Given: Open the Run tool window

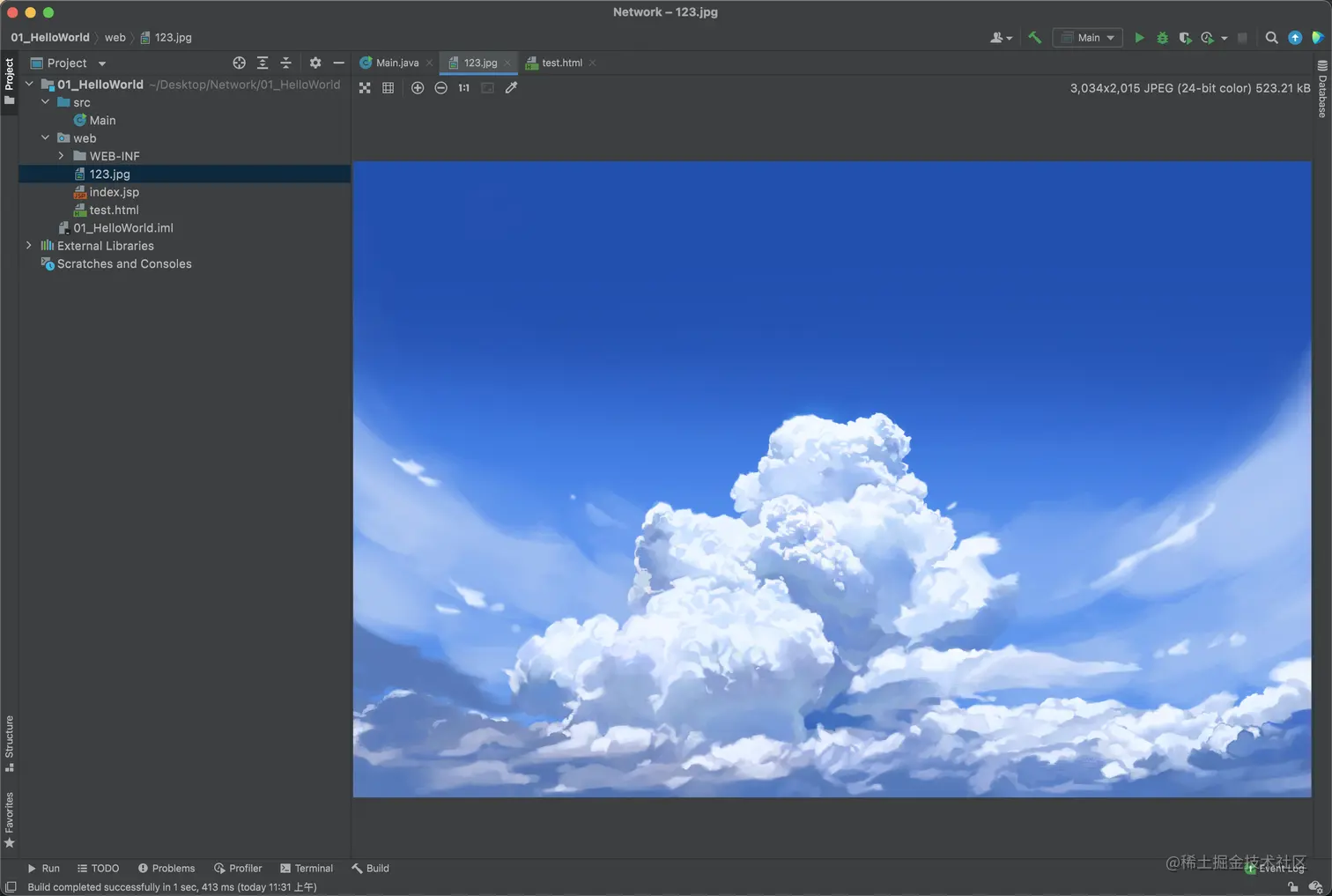Looking at the screenshot, I should 43,869.
